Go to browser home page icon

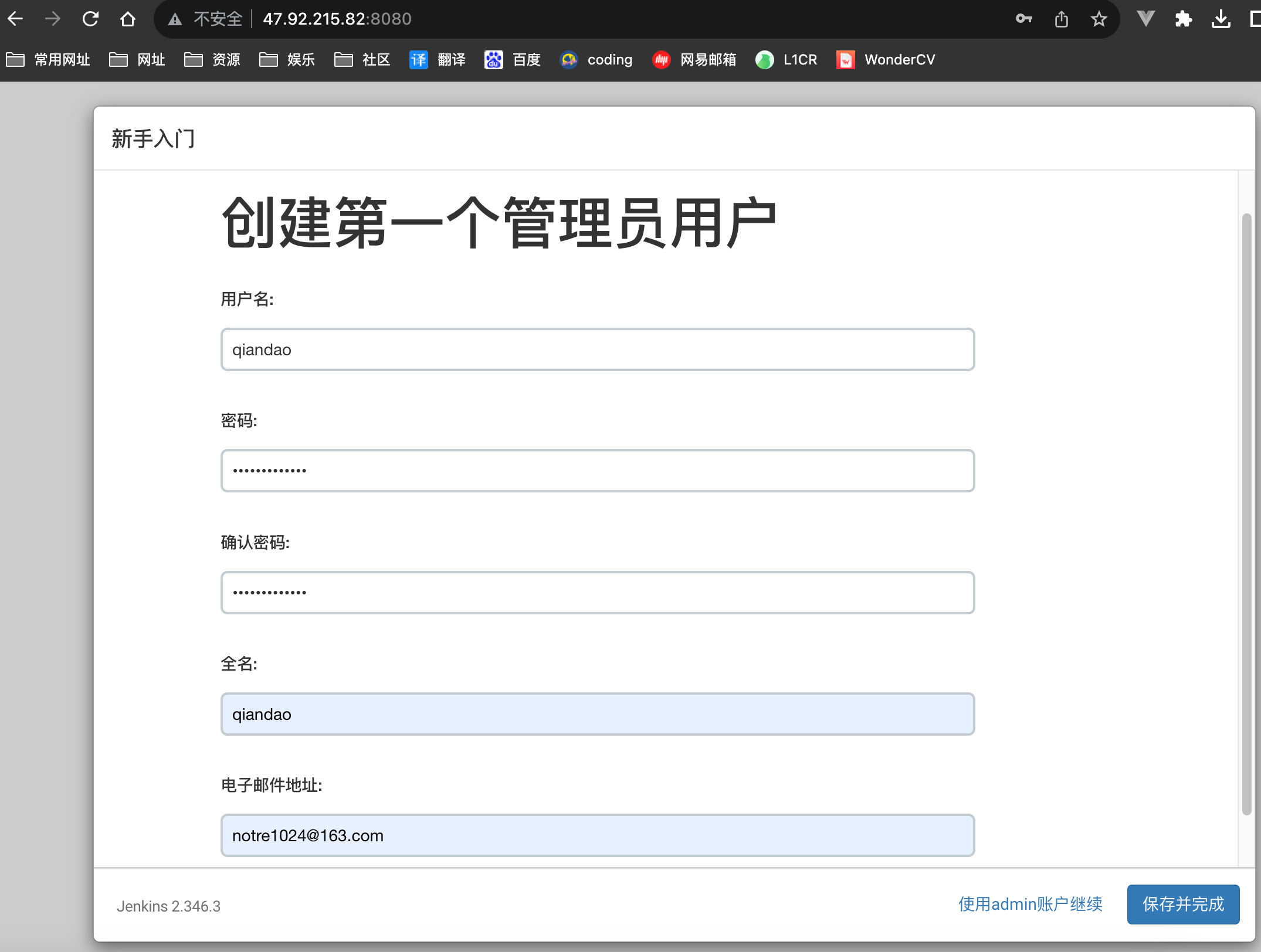coord(127,19)
